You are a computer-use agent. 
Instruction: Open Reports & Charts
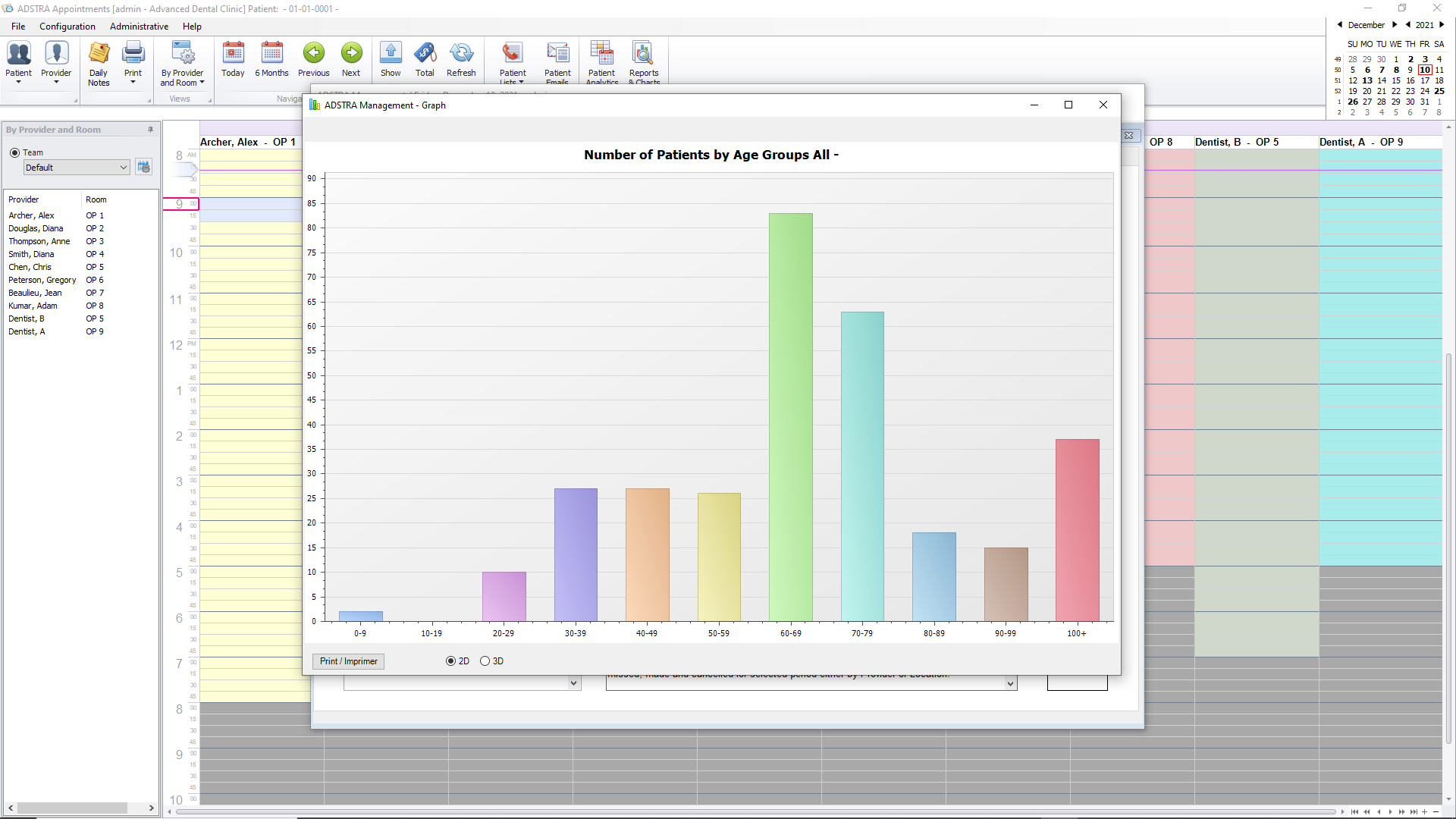click(644, 61)
